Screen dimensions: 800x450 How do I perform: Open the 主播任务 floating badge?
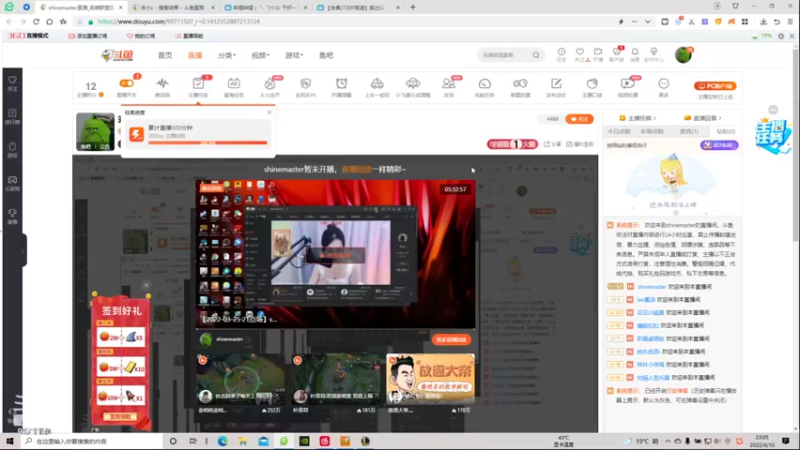point(773,136)
